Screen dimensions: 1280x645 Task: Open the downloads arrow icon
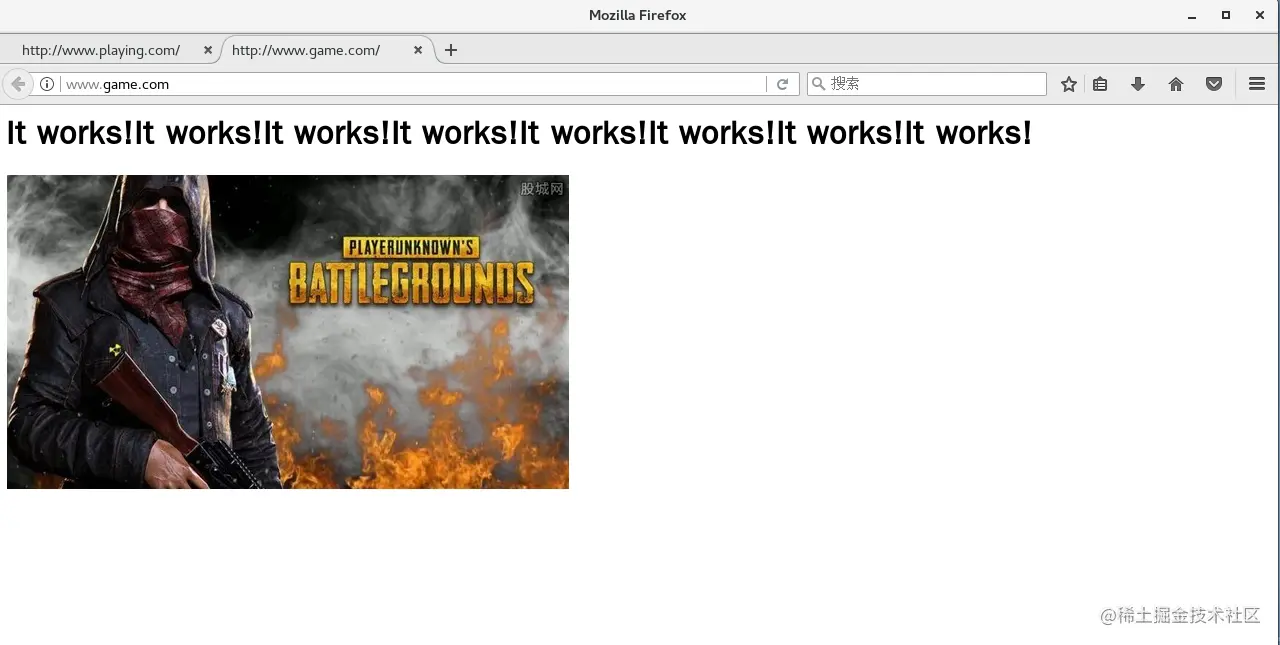(x=1138, y=84)
